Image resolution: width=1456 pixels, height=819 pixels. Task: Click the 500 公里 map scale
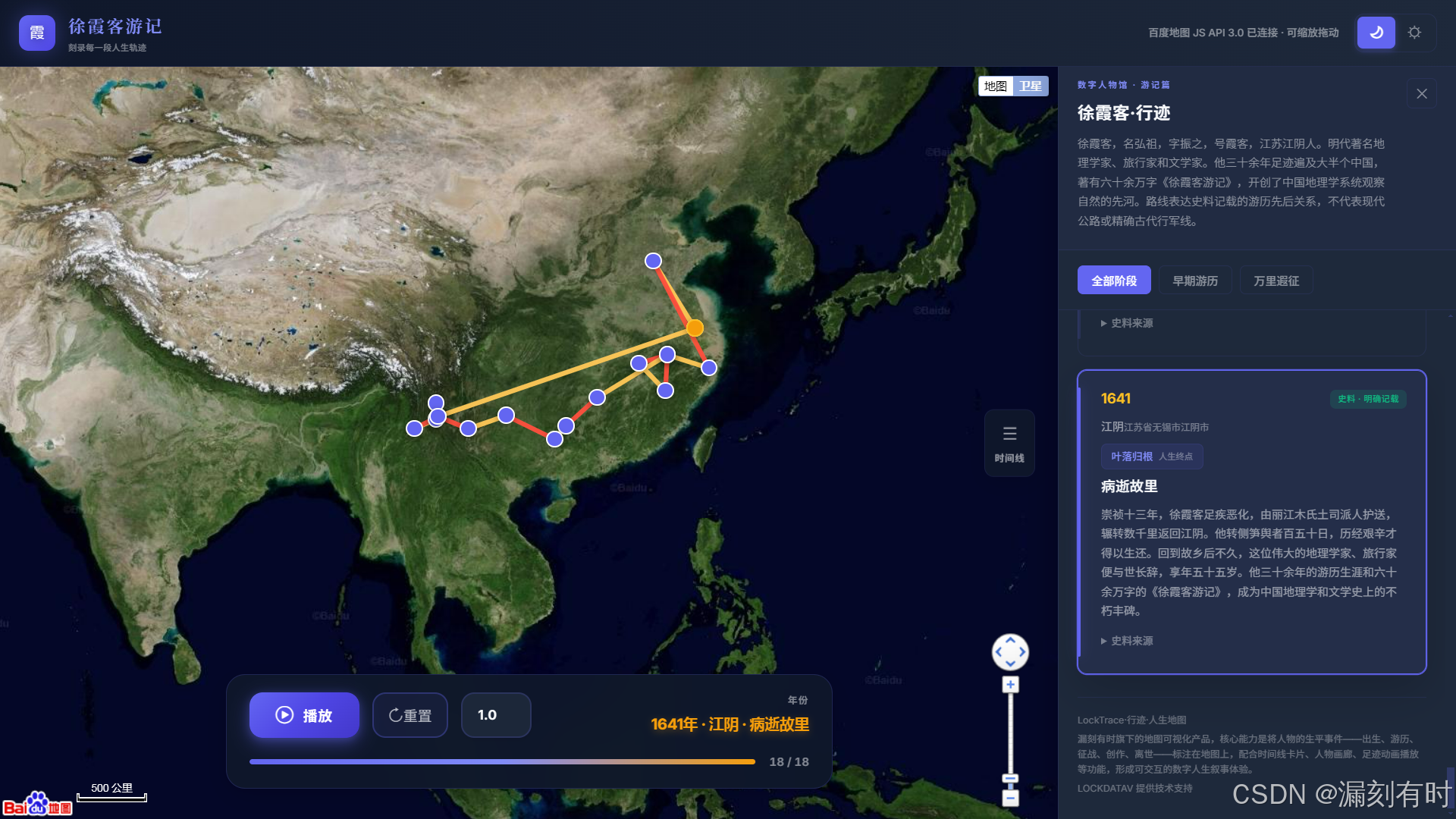point(111,792)
